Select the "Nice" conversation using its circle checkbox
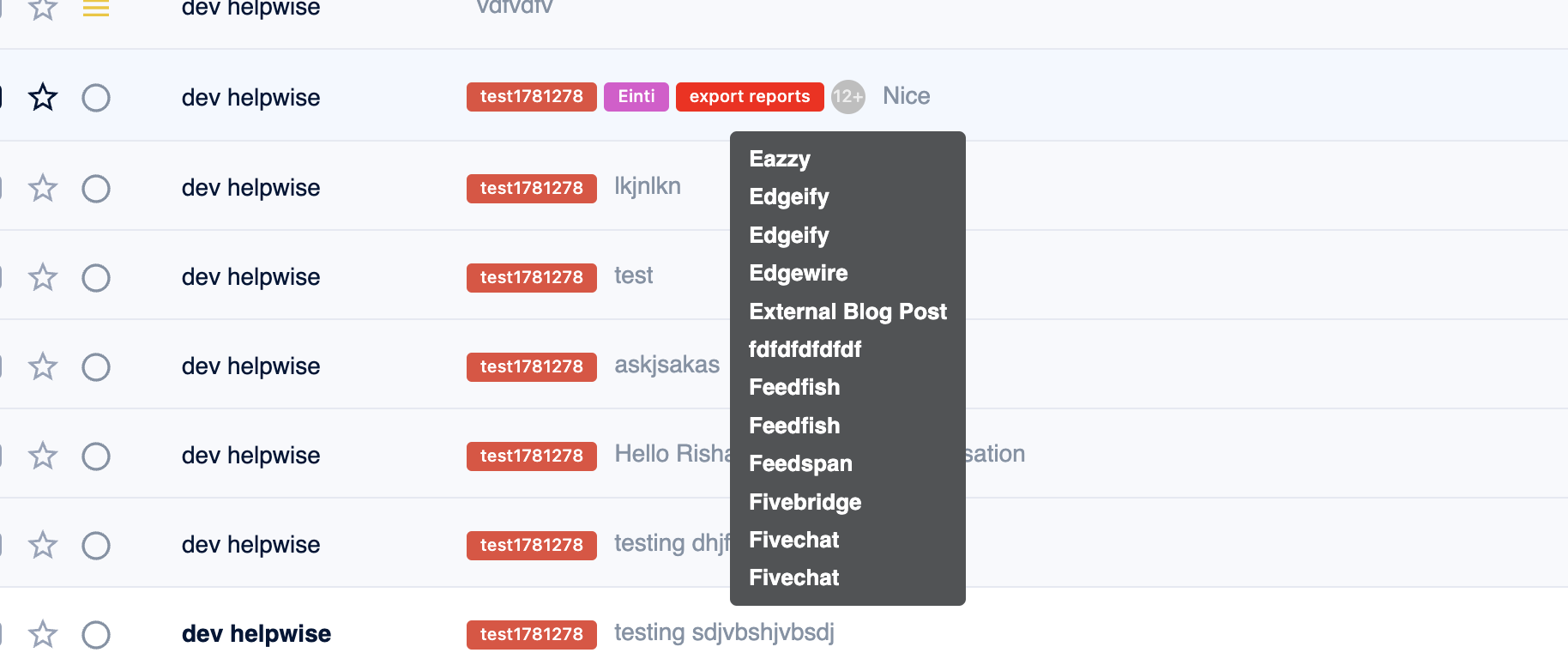The image size is (1568, 671). tap(96, 98)
